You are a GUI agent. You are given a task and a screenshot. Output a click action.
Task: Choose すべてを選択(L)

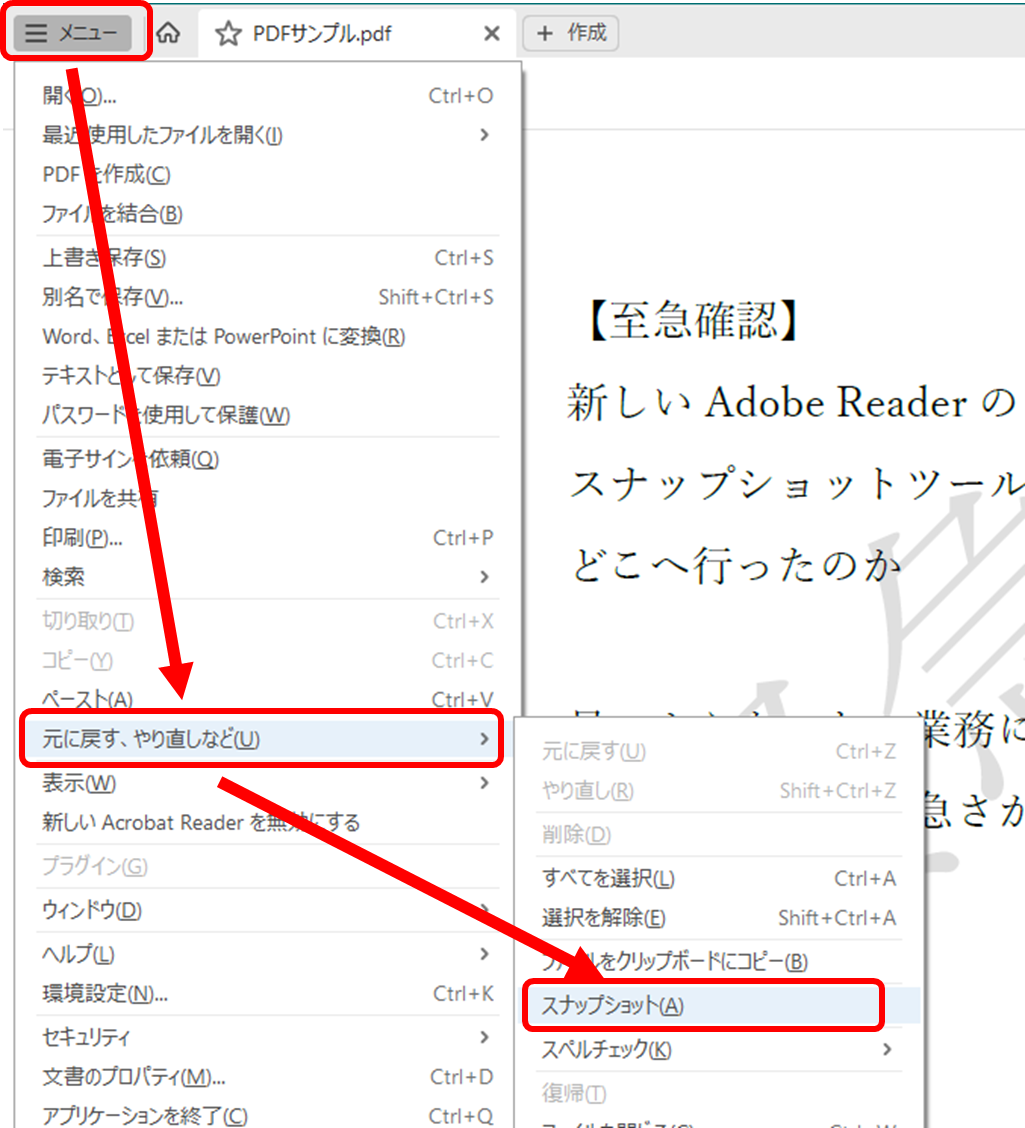point(719,878)
